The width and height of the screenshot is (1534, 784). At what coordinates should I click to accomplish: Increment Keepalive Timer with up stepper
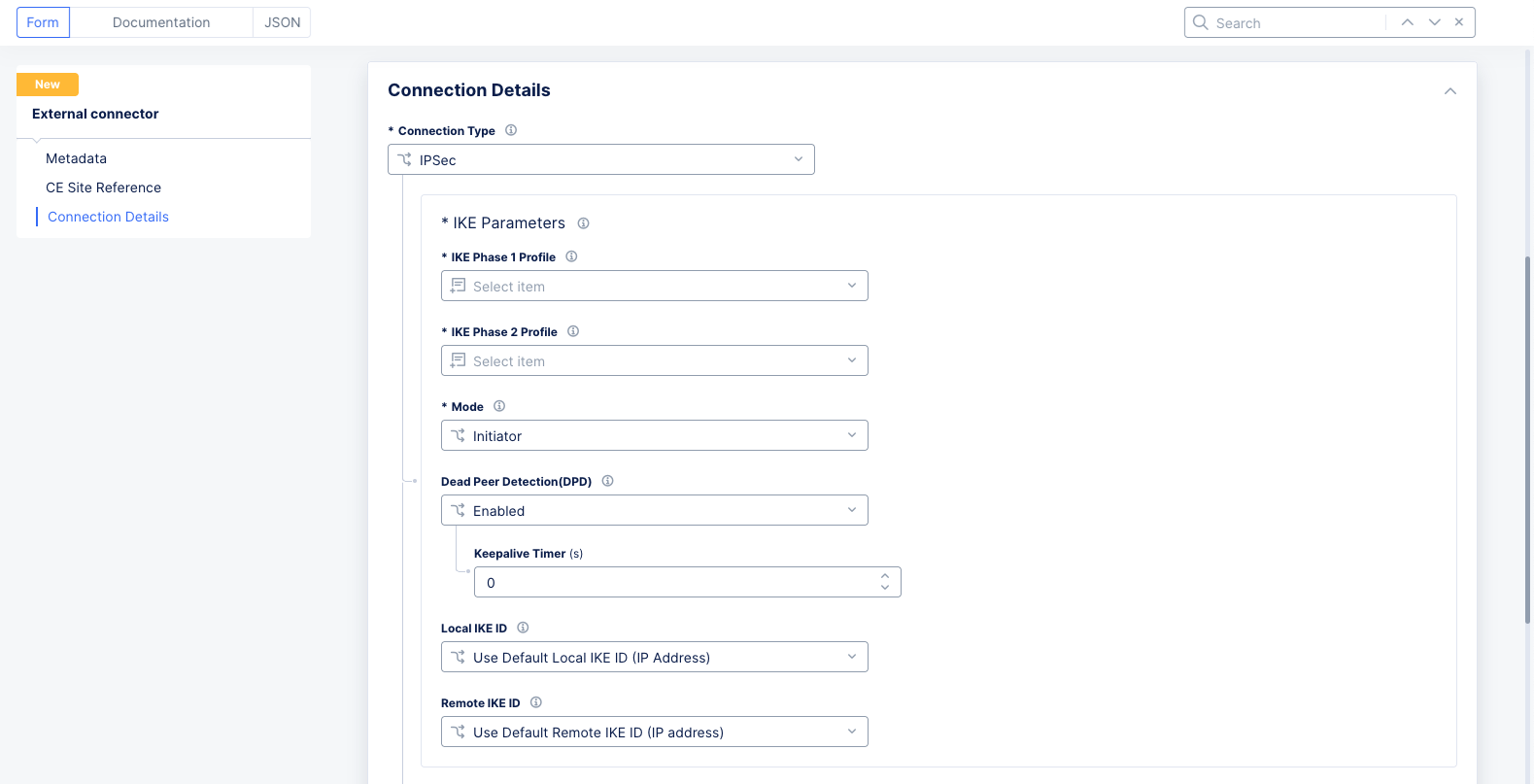[885, 576]
